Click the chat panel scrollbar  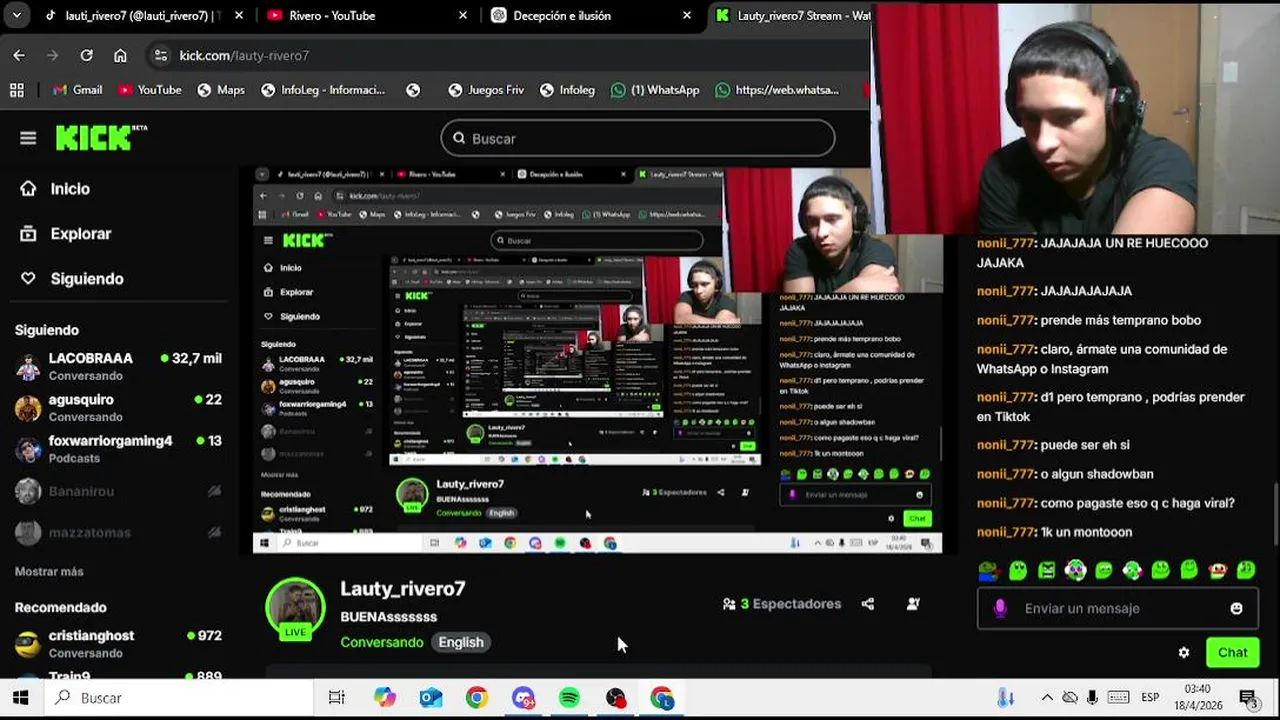click(x=1275, y=515)
